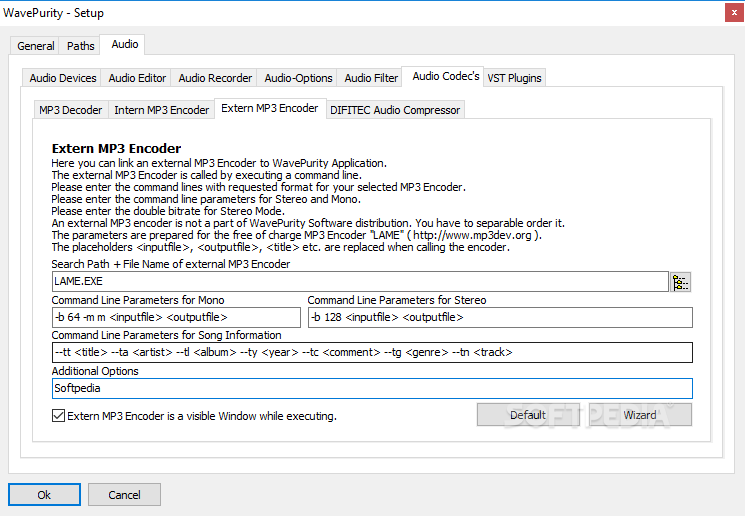The height and width of the screenshot is (516, 745).
Task: Select the Audio Codec's tab
Action: (445, 76)
